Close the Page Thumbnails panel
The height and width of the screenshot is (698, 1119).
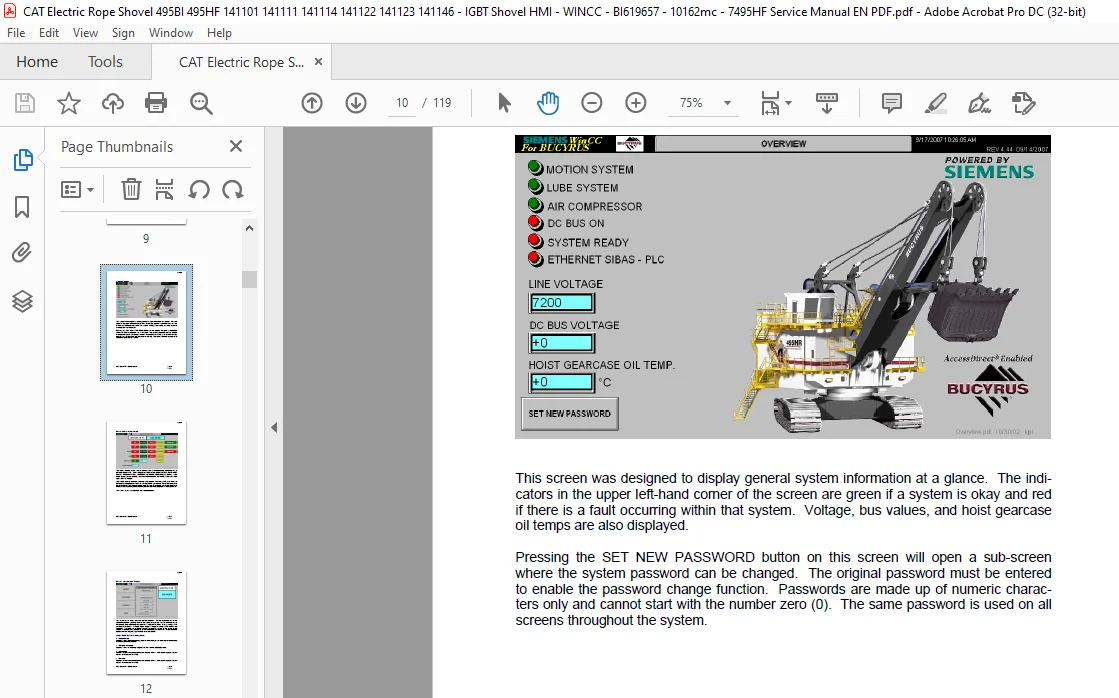pyautogui.click(x=236, y=146)
